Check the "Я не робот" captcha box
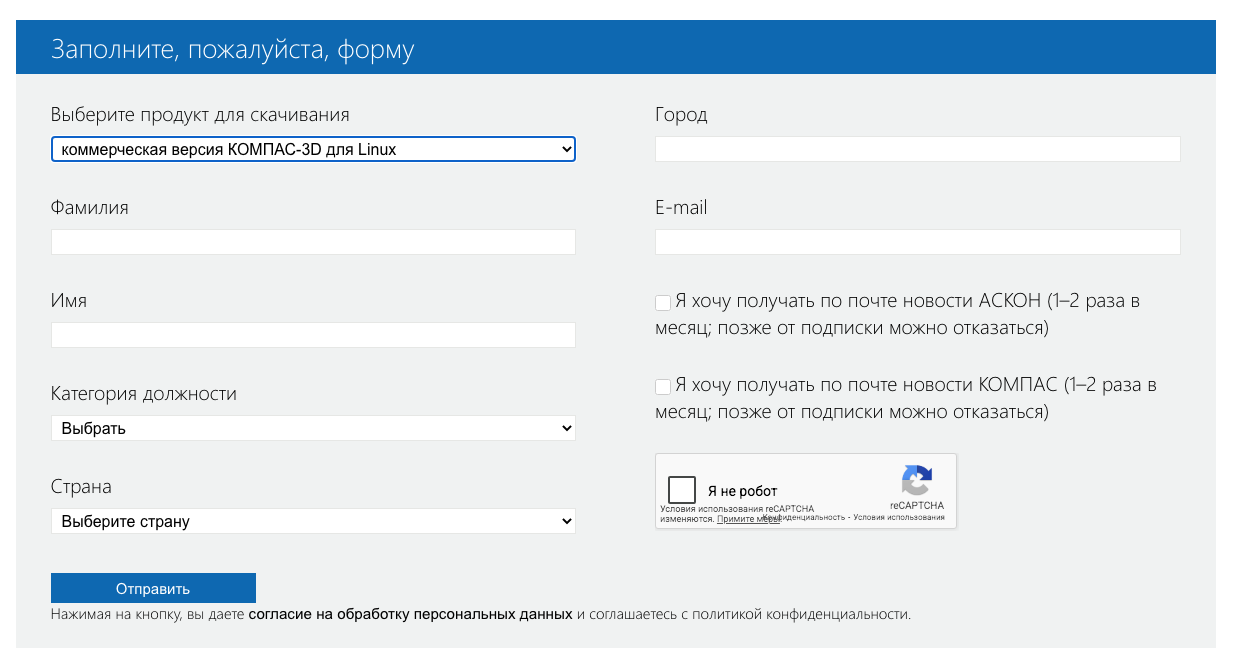The height and width of the screenshot is (654, 1233). (682, 490)
